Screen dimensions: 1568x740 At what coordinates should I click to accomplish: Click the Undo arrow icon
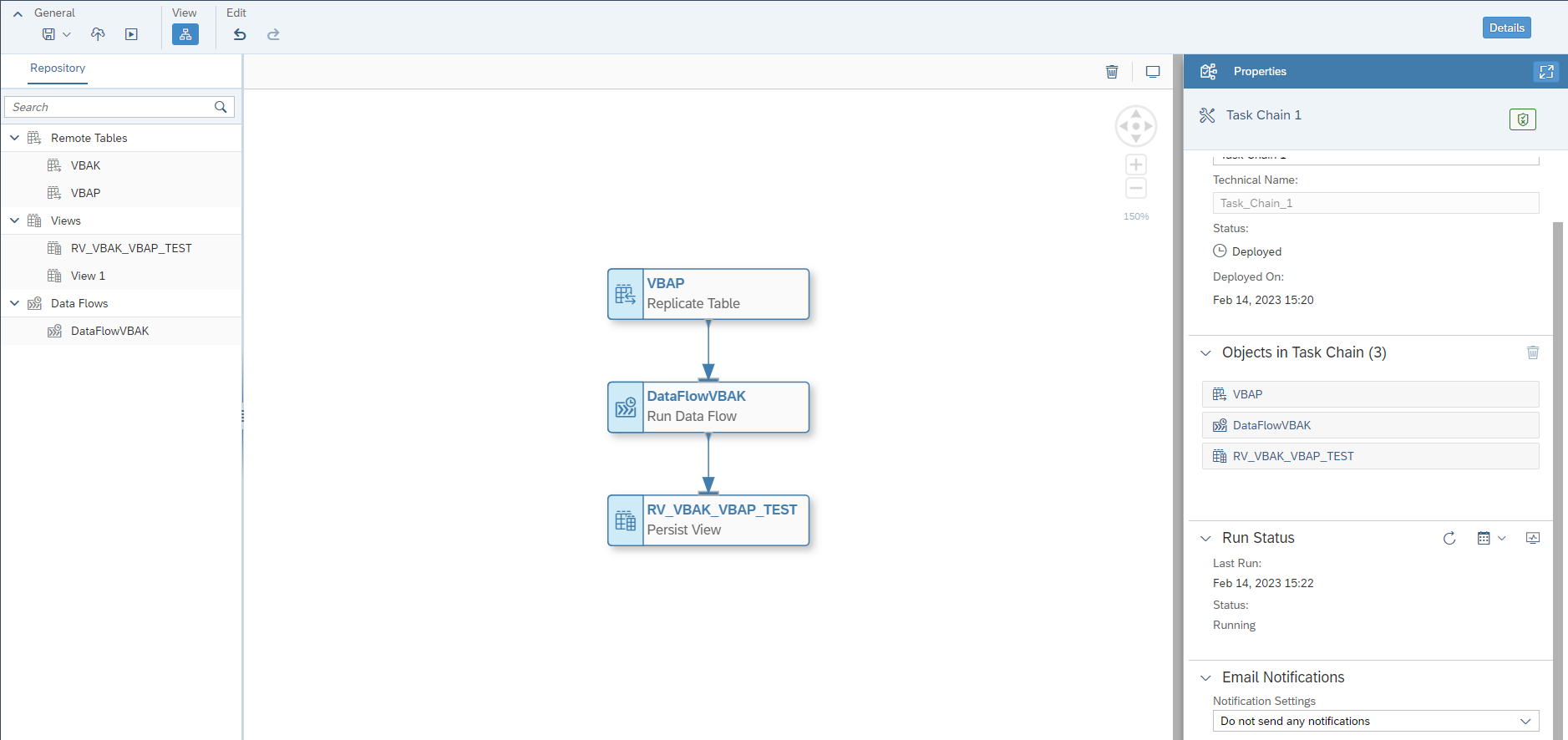[240, 34]
